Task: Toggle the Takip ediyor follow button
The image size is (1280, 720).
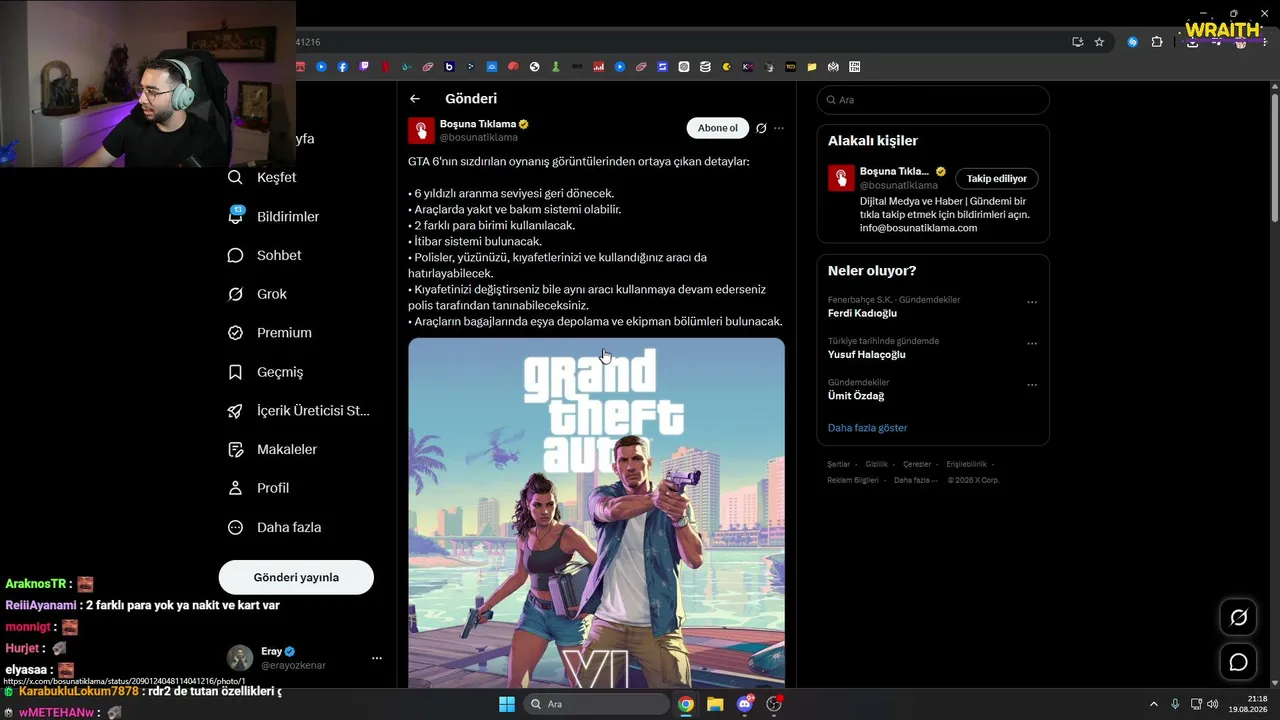Action: point(997,179)
